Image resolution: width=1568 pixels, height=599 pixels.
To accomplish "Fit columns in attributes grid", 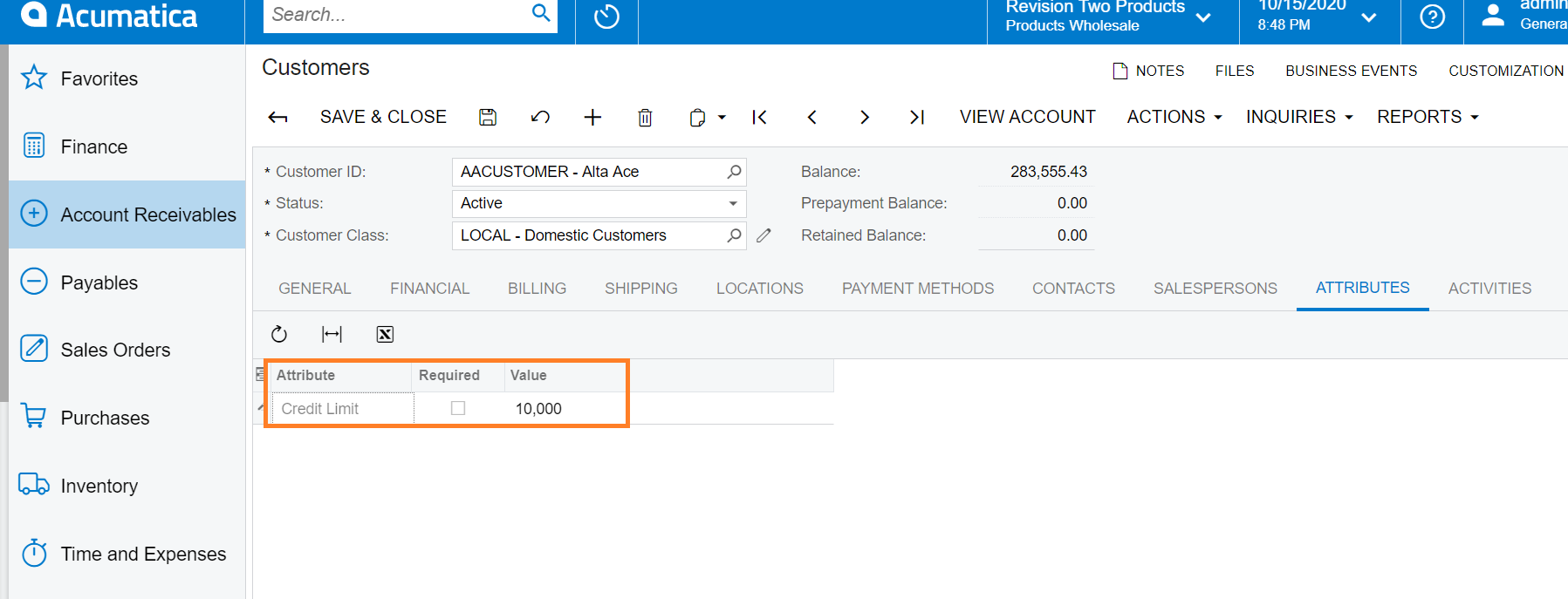I will pyautogui.click(x=332, y=334).
